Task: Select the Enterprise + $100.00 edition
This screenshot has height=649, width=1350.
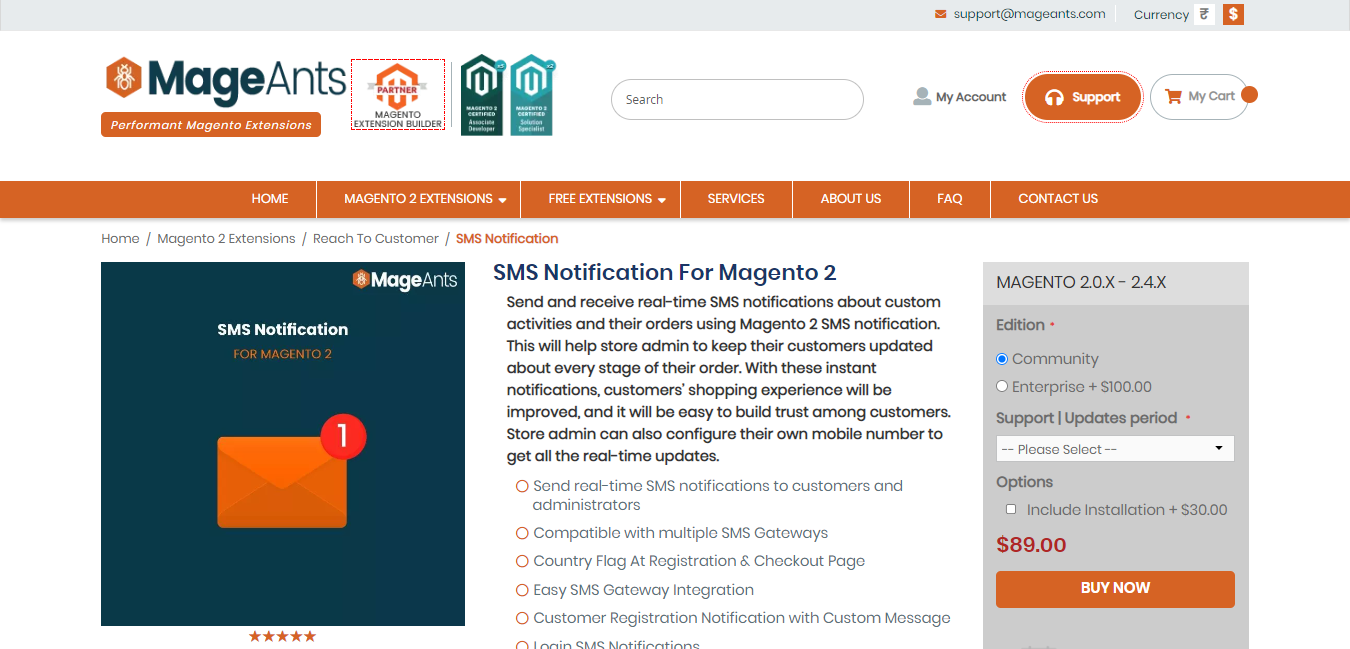Action: point(1002,386)
